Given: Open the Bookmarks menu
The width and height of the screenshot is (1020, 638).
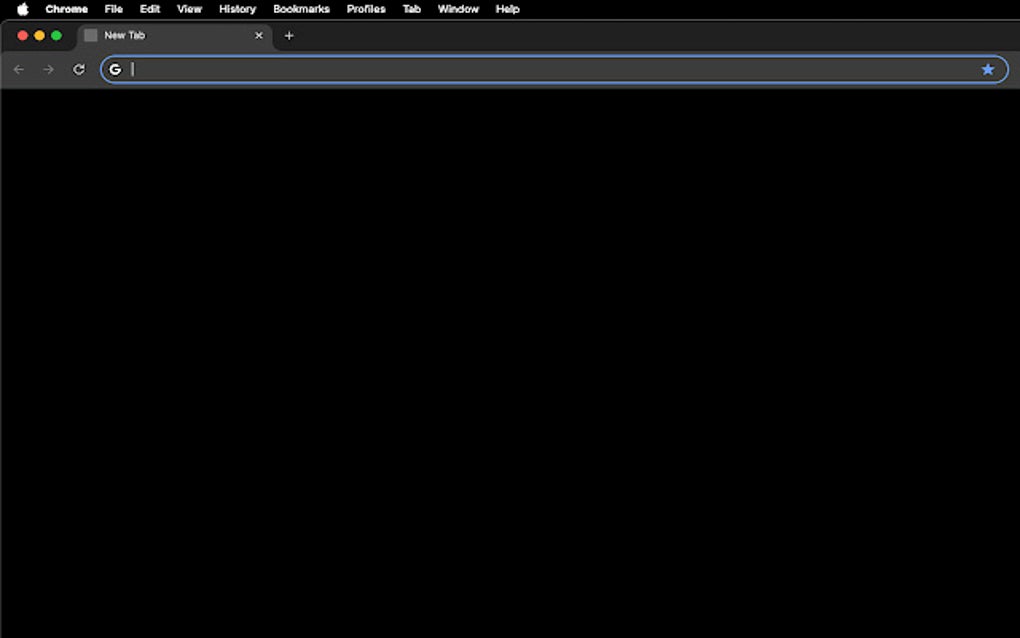Looking at the screenshot, I should click(x=301, y=9).
